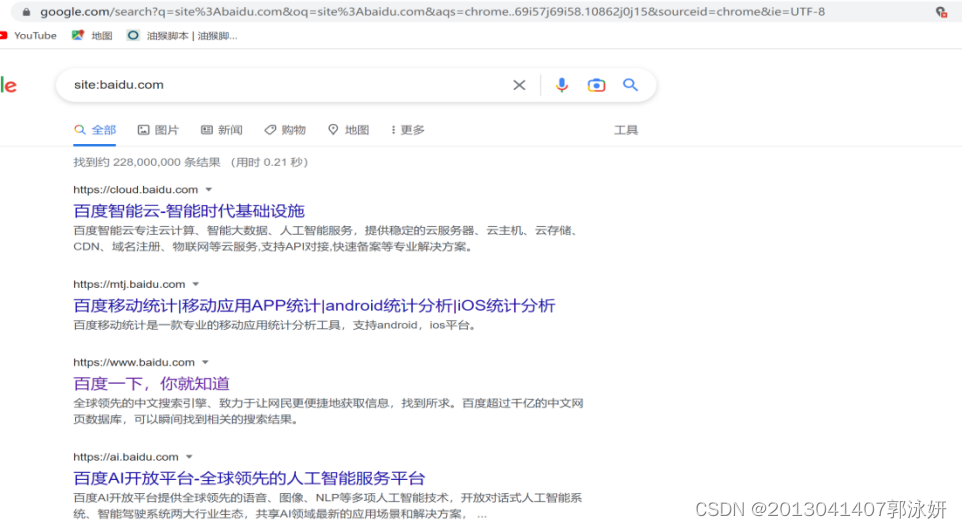Click the https://mtj.baidu.com URL text

[x=129, y=284]
